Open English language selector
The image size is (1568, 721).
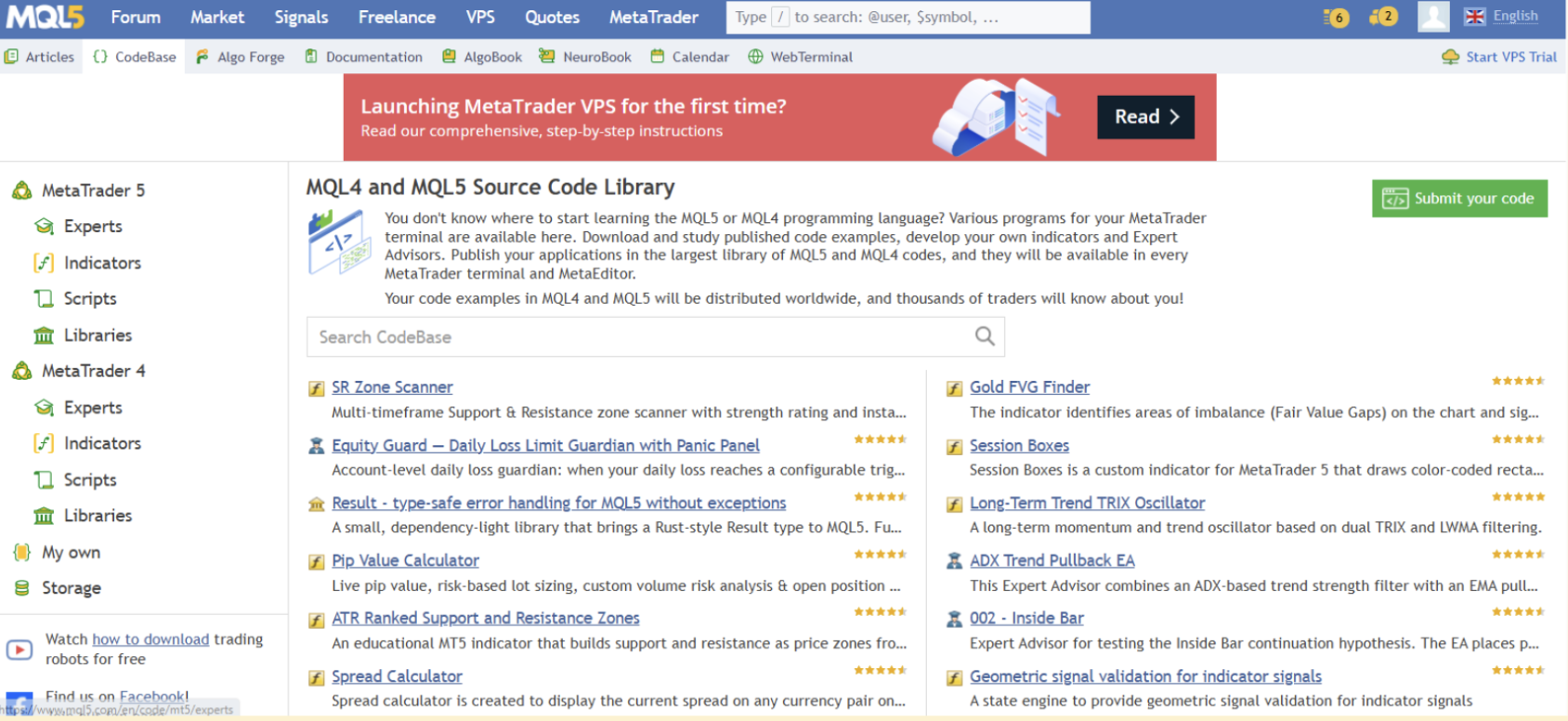pos(1515,17)
